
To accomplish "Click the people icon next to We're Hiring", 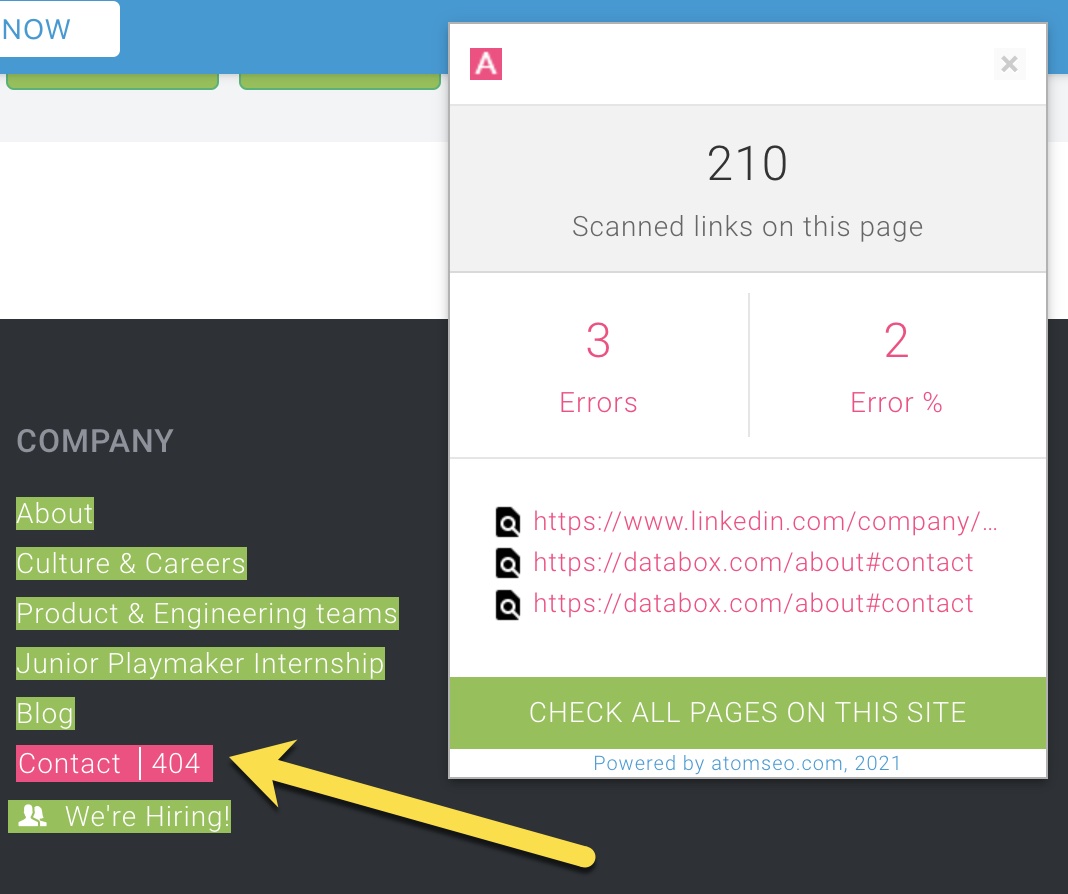I will [x=33, y=817].
